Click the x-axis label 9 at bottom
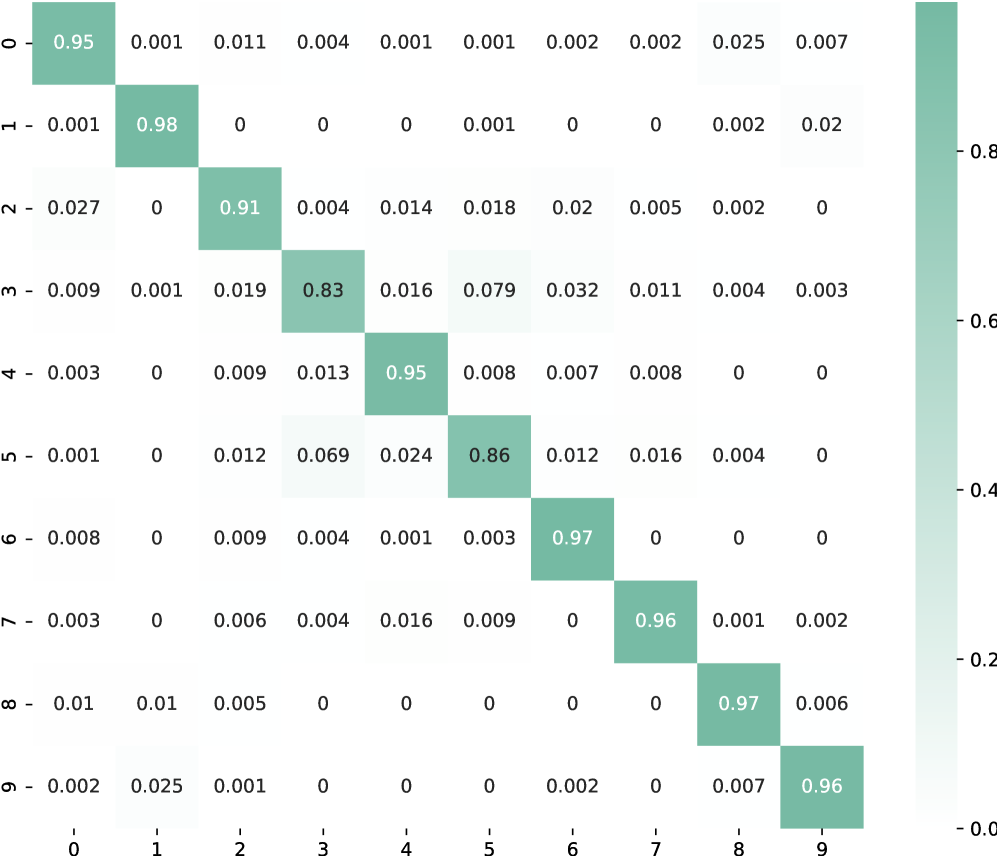The width and height of the screenshot is (997, 856). [x=821, y=847]
